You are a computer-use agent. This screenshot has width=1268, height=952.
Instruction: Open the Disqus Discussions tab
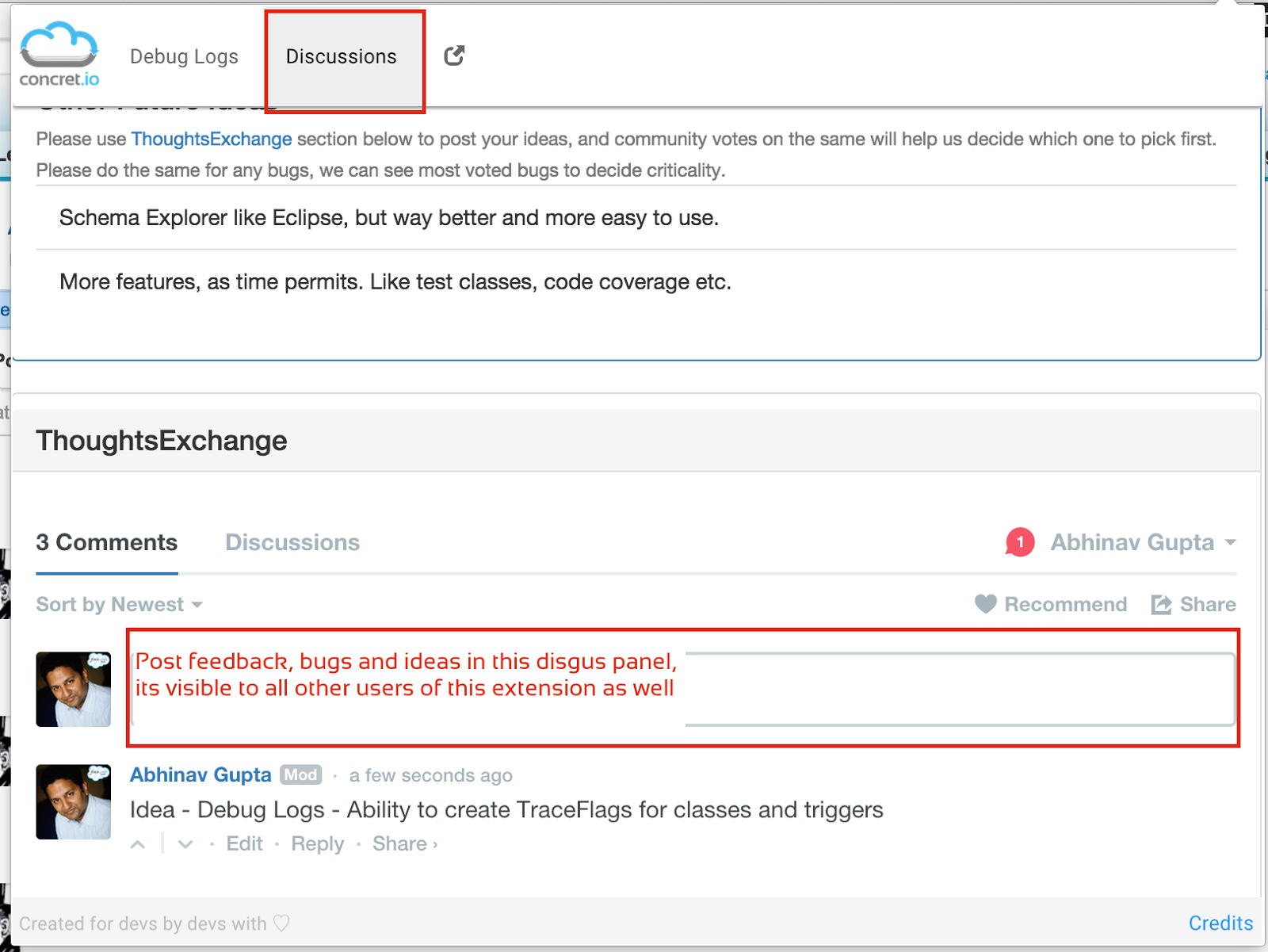click(292, 542)
